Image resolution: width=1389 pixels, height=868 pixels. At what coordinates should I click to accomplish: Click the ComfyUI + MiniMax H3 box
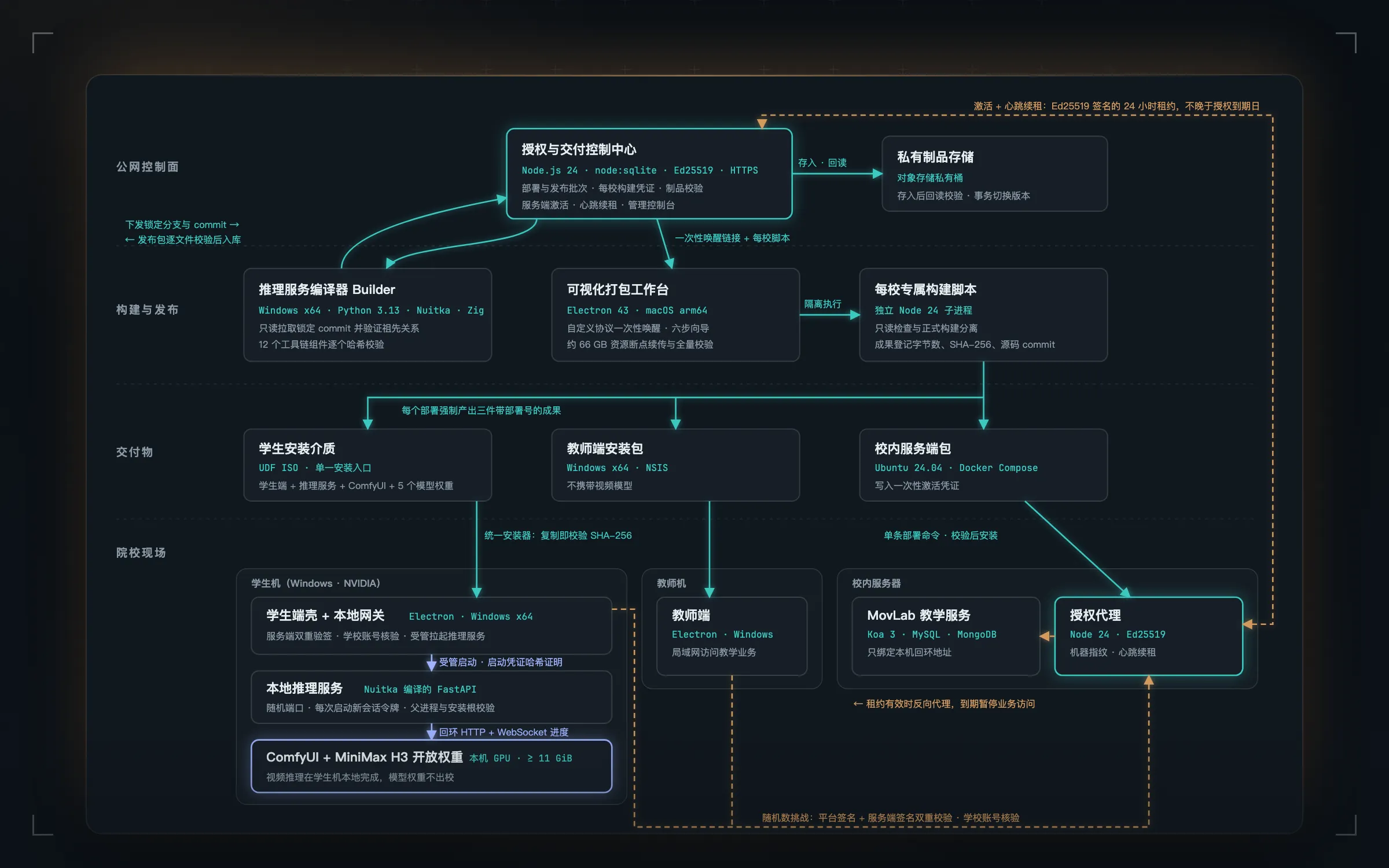pyautogui.click(x=431, y=766)
